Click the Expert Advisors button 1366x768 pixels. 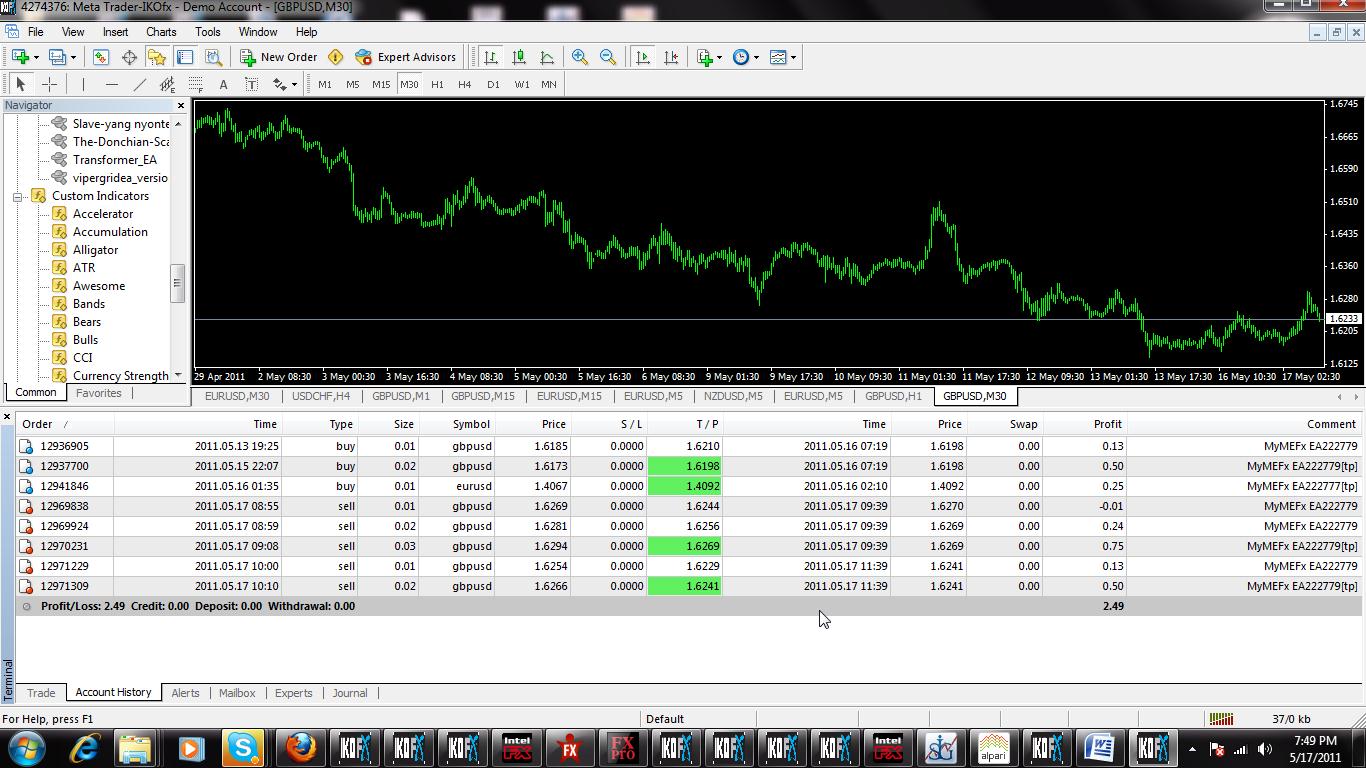point(405,57)
